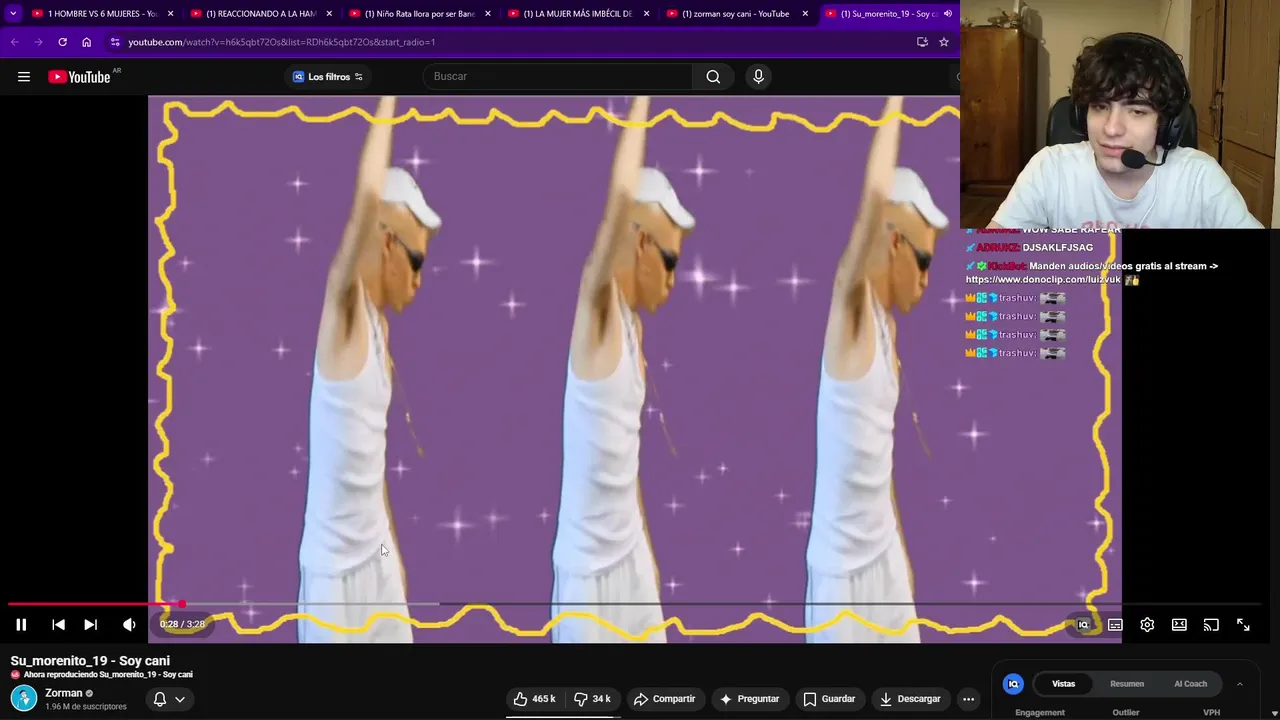The image size is (1280, 720).
Task: Skip to the next video
Action: (x=90, y=624)
